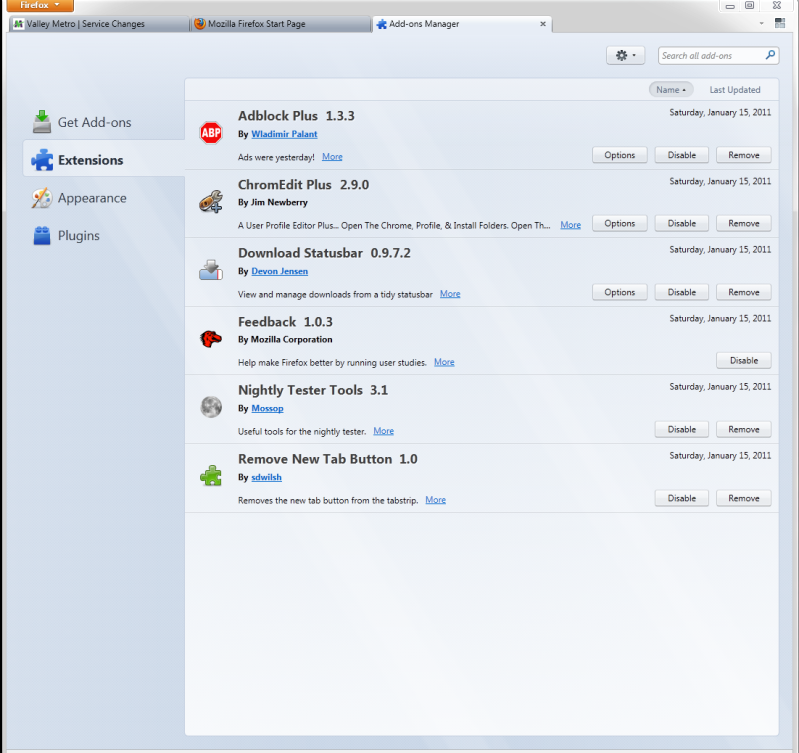799x753 pixels.
Task: Open the Firefox application menu button
Action: point(40,6)
